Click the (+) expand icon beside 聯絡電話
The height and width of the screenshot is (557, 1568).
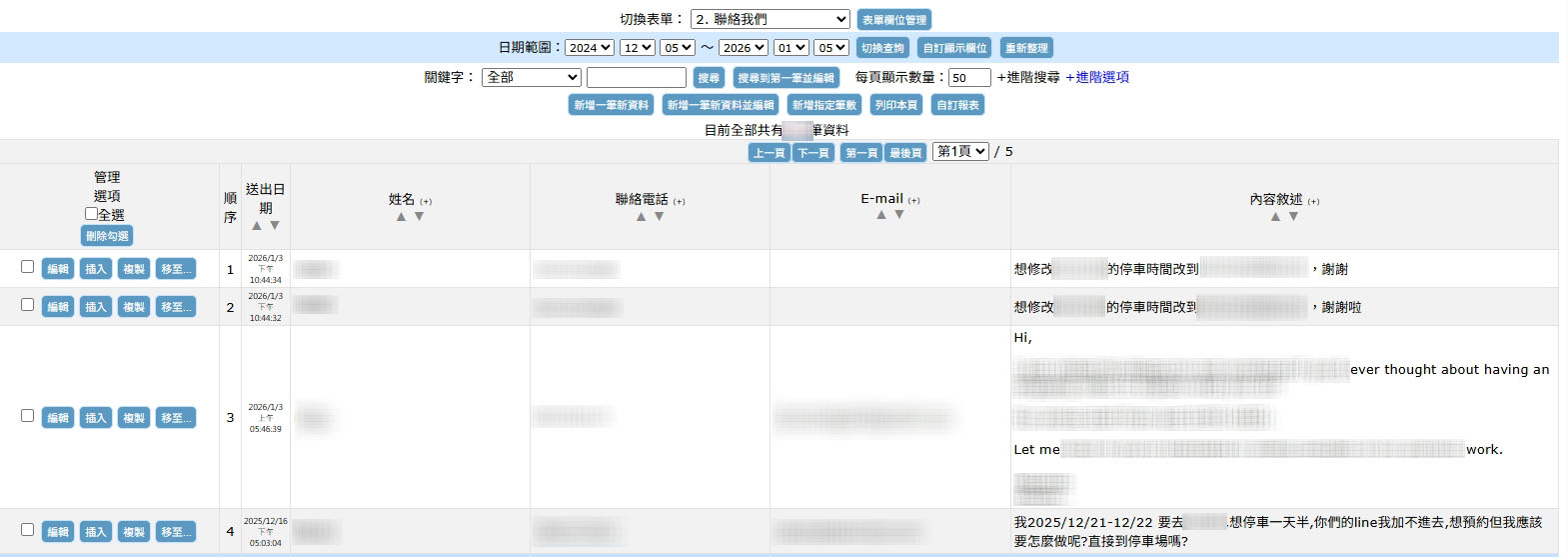click(680, 202)
